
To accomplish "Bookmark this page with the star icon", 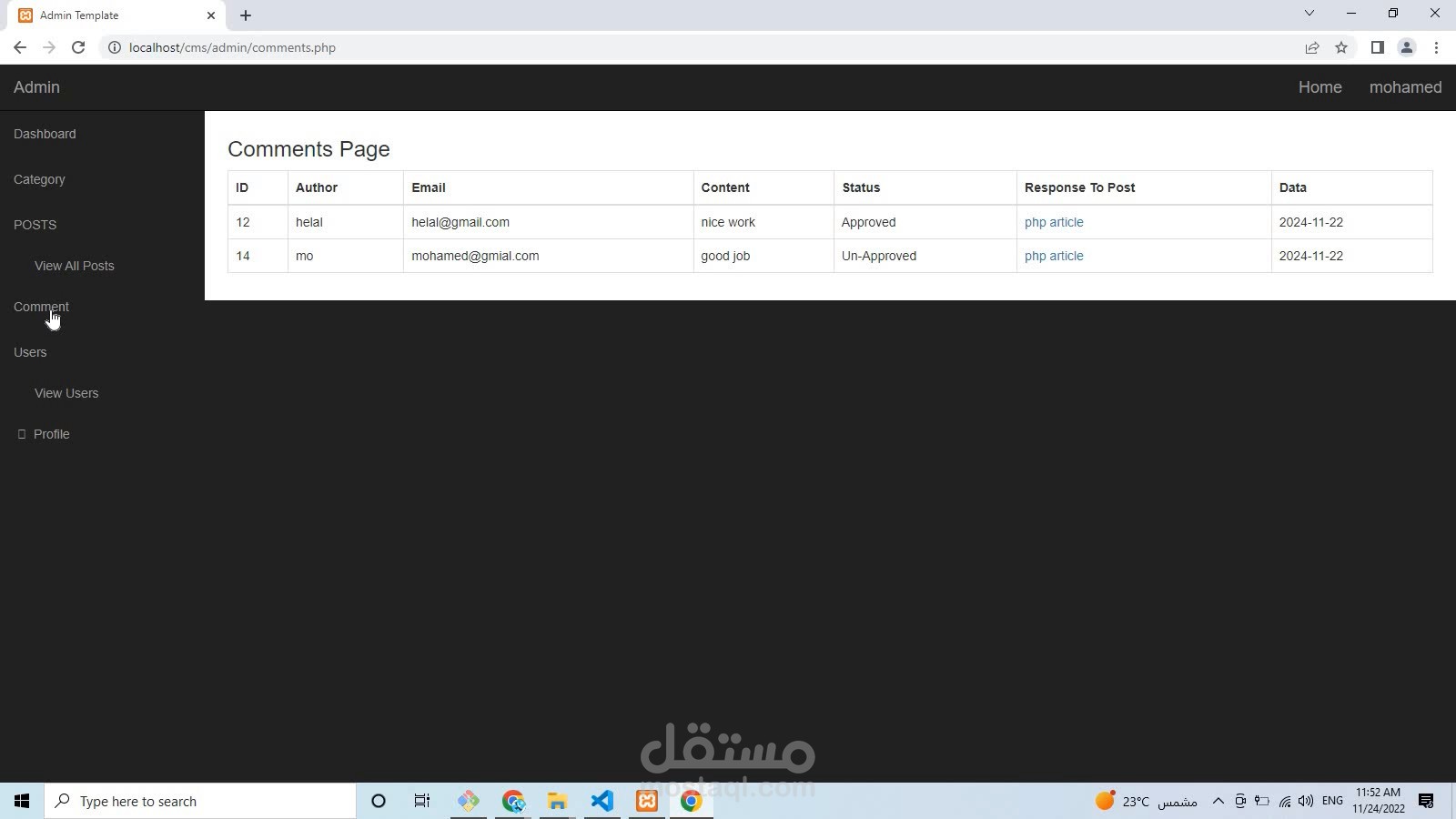I will pyautogui.click(x=1341, y=47).
